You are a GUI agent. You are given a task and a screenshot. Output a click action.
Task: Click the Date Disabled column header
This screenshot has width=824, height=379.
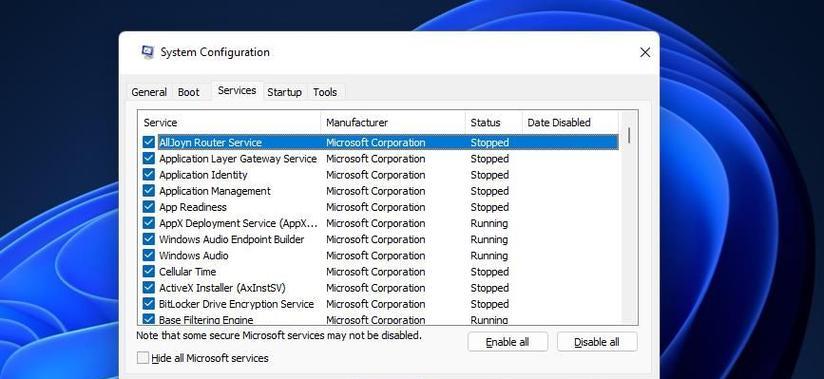(570, 122)
